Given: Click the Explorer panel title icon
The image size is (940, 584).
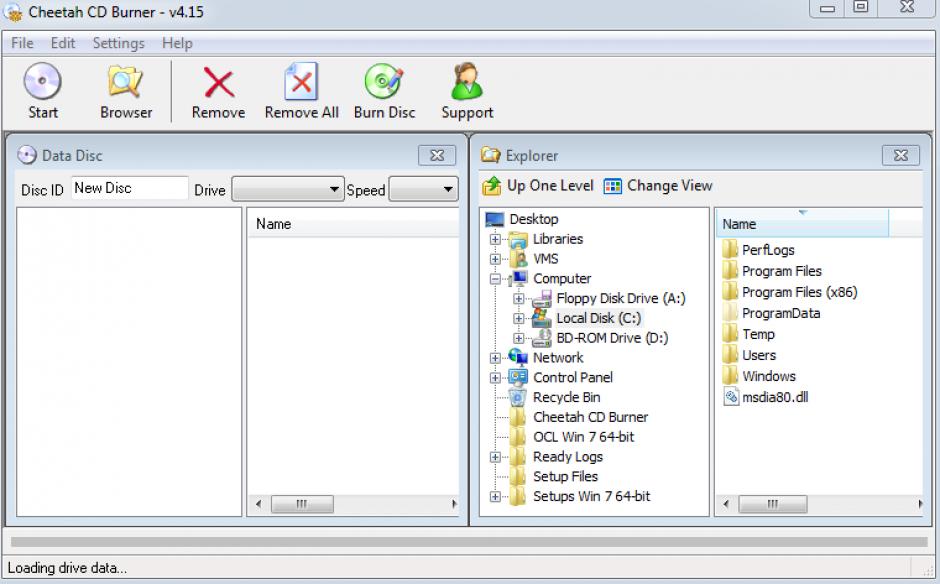Looking at the screenshot, I should [490, 155].
